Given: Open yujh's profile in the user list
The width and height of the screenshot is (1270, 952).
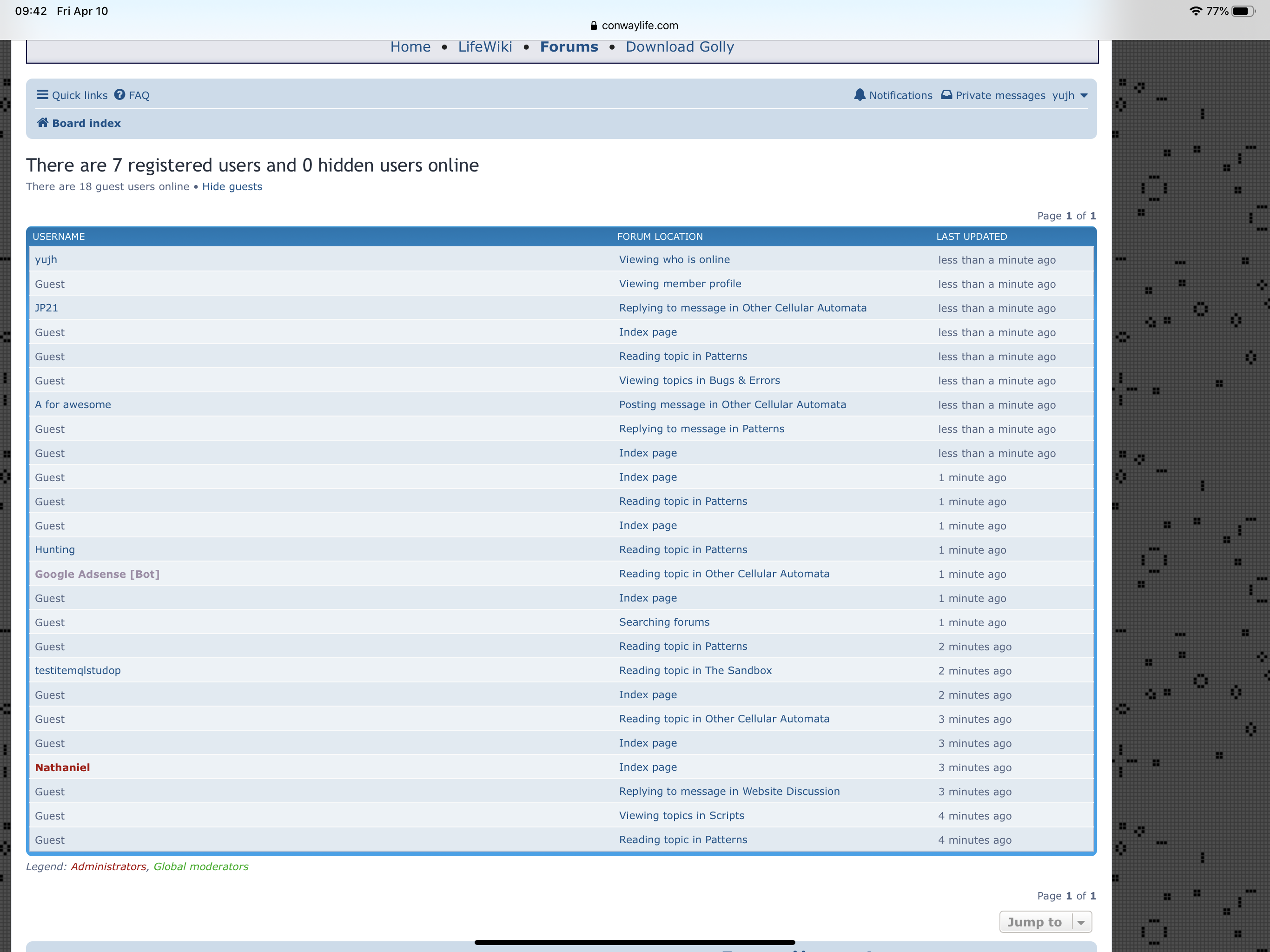Looking at the screenshot, I should tap(46, 259).
